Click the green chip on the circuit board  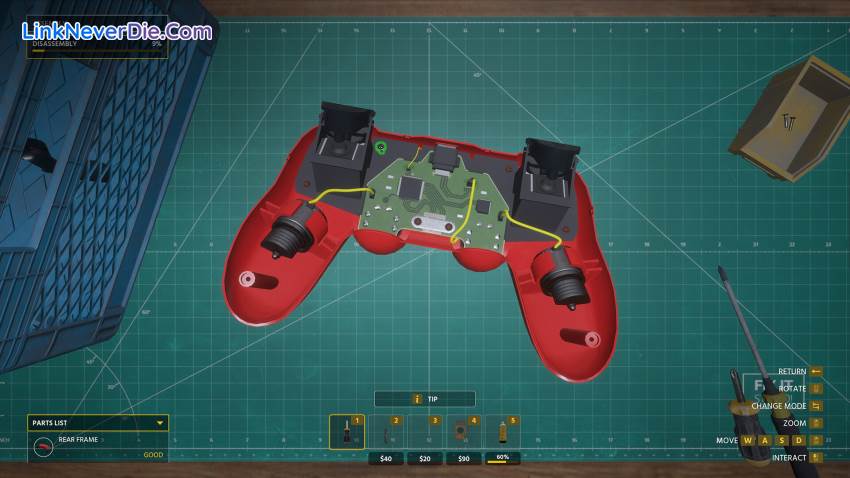click(x=381, y=148)
